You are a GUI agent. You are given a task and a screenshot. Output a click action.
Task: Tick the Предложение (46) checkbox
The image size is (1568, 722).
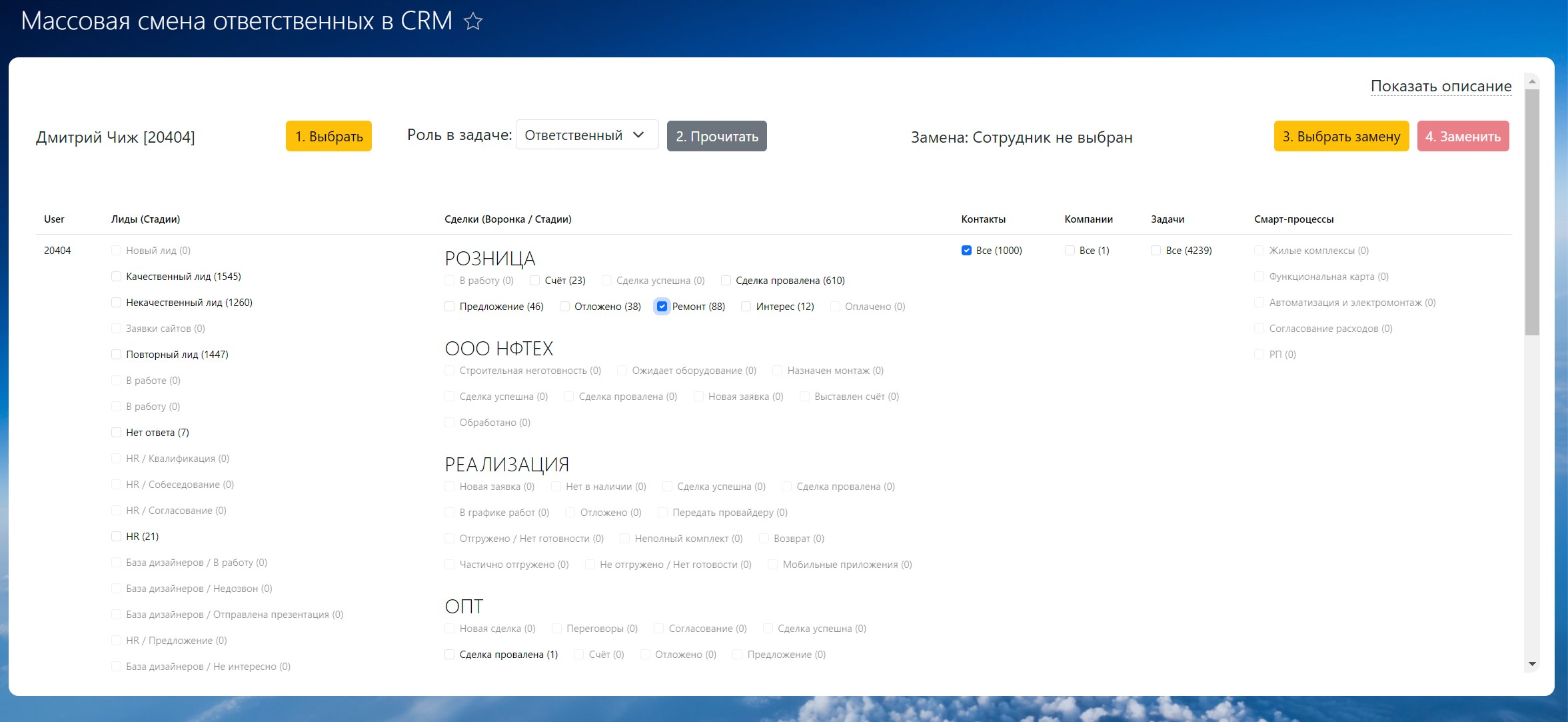click(x=450, y=307)
